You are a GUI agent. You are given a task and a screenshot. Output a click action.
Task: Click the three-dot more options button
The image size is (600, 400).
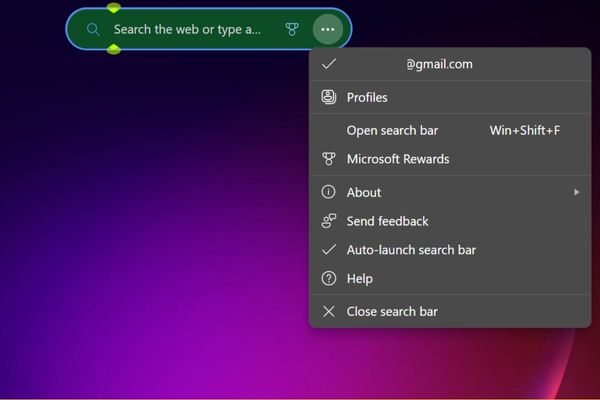click(327, 30)
